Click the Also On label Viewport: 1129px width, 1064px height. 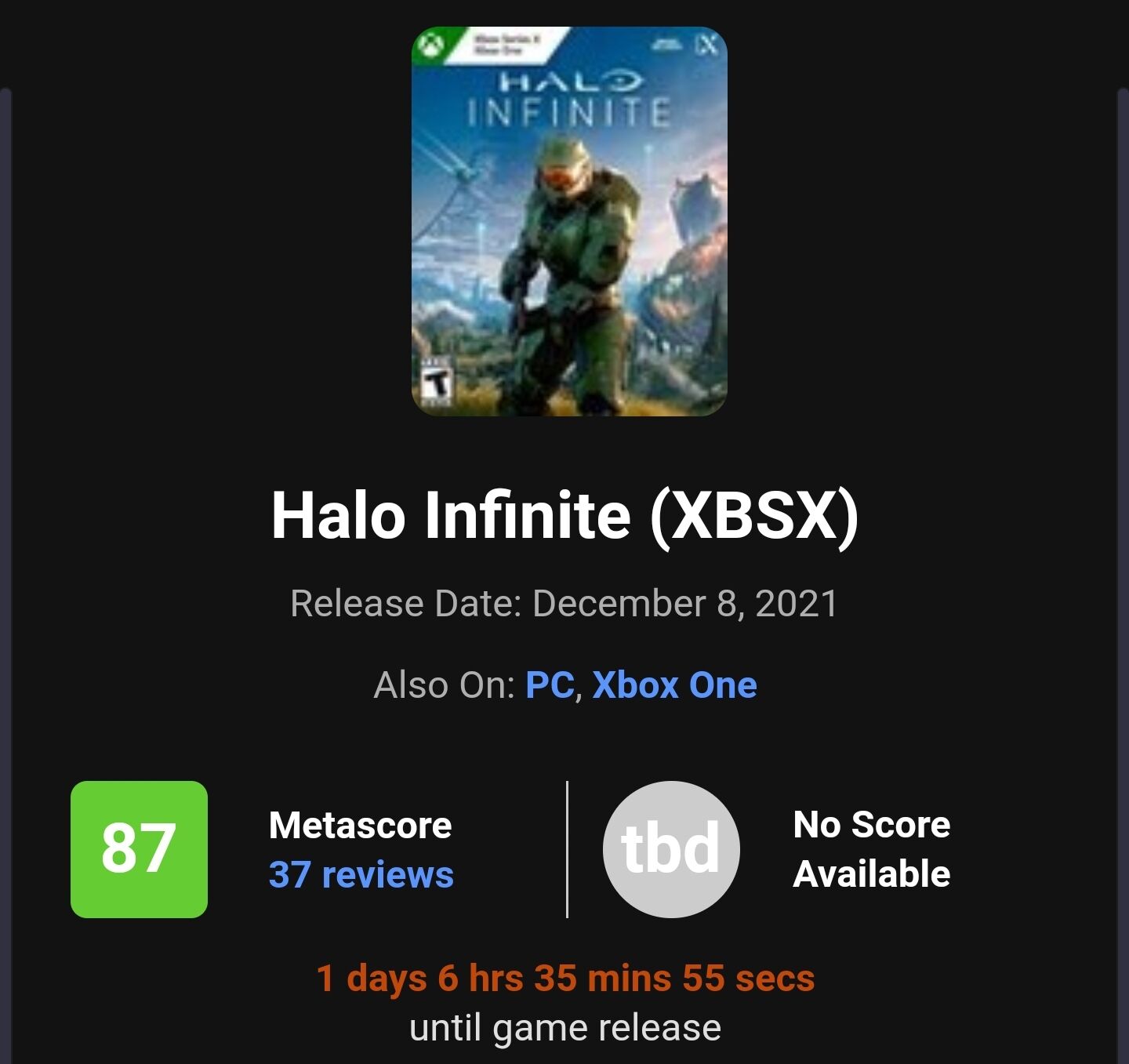(444, 685)
